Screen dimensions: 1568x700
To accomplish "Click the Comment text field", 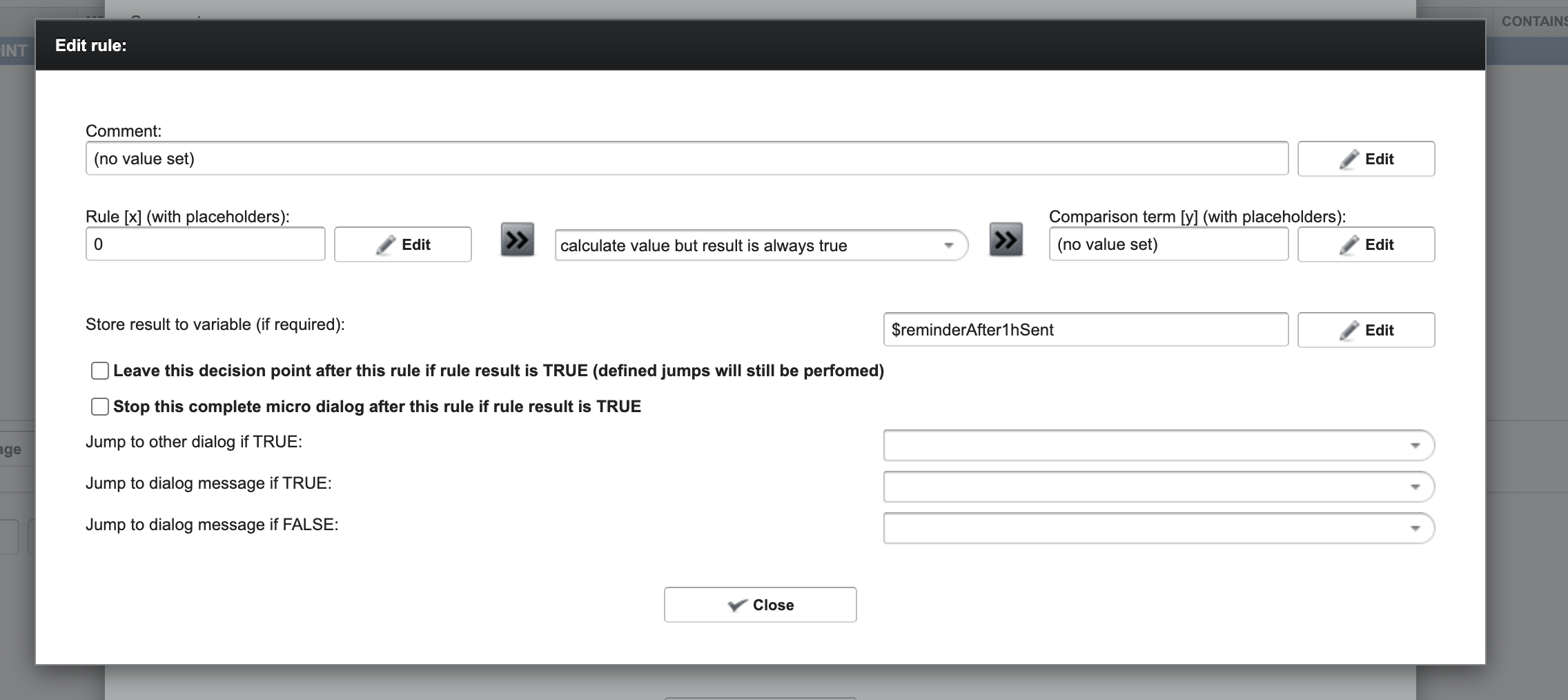I will [x=686, y=159].
